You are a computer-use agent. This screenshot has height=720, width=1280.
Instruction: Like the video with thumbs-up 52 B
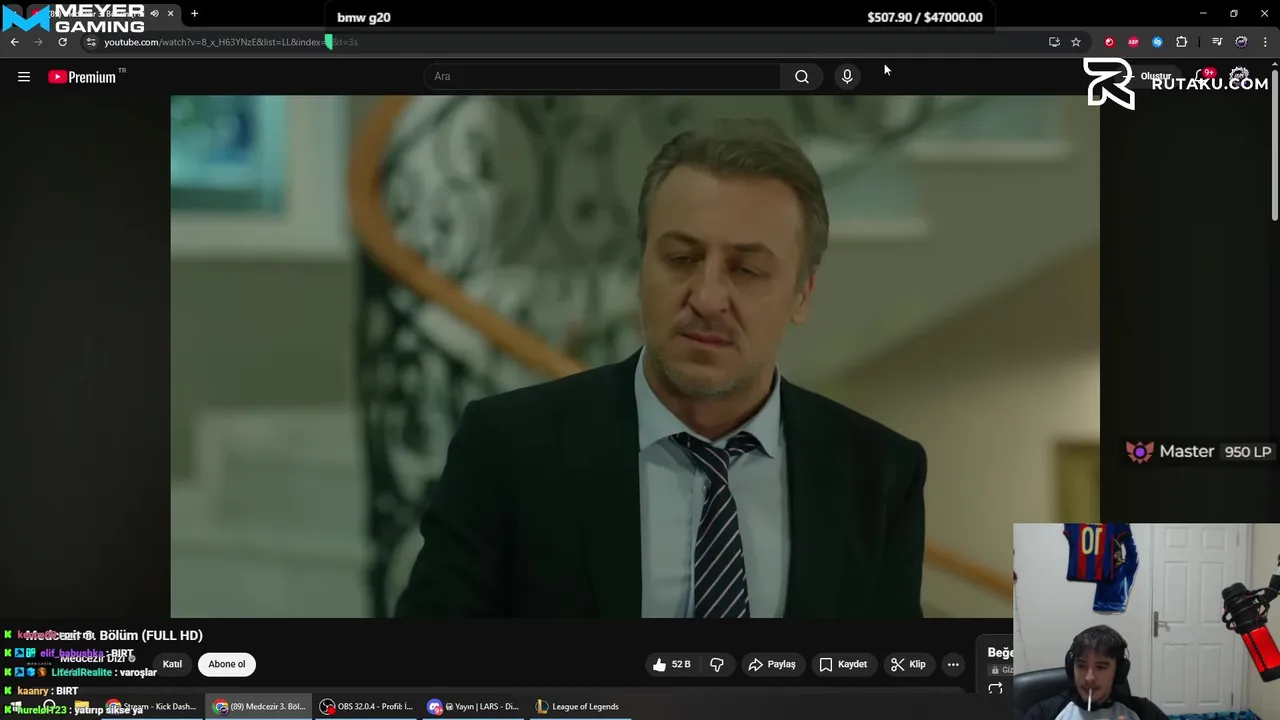[671, 664]
